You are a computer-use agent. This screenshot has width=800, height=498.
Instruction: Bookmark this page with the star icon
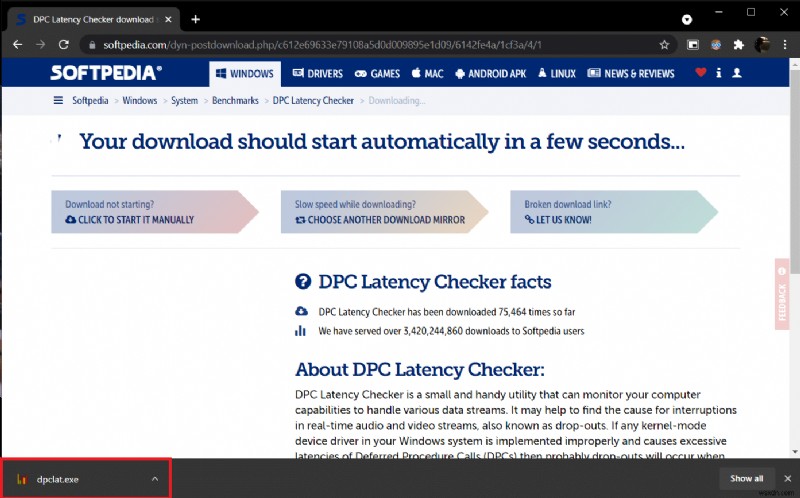[x=664, y=45]
